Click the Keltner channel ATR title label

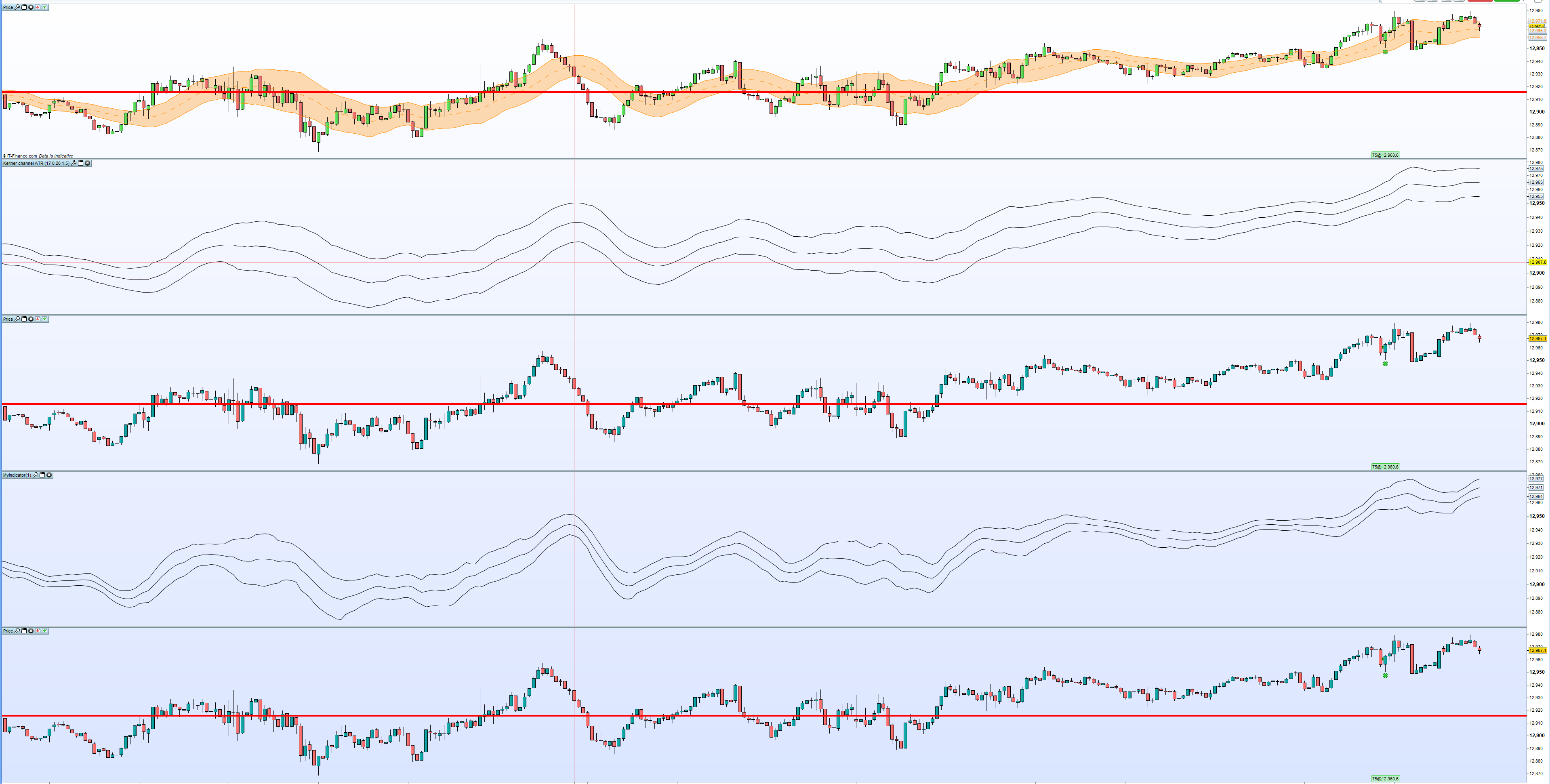(x=36, y=163)
